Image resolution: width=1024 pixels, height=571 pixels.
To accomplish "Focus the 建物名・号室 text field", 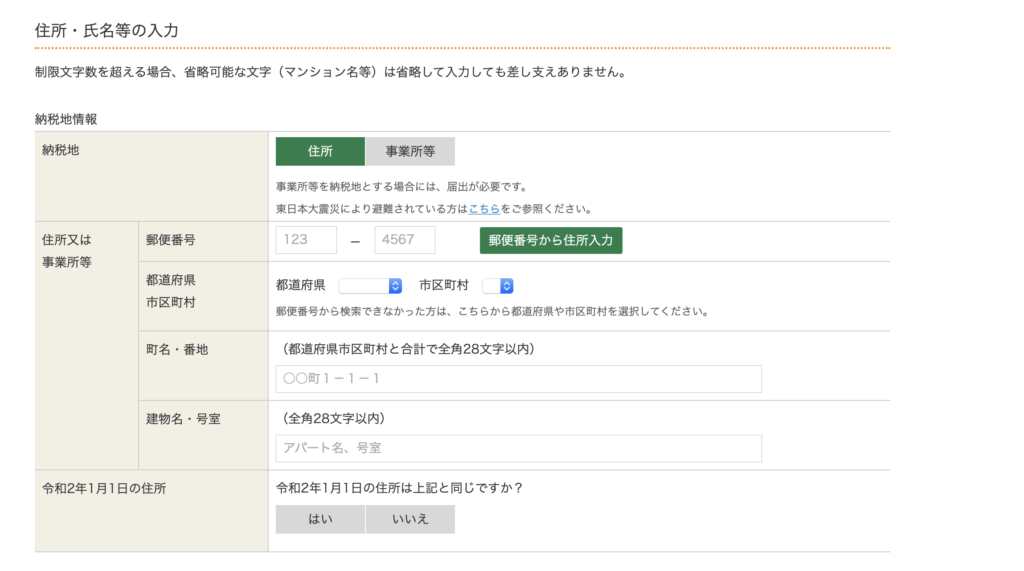I will pyautogui.click(x=518, y=448).
